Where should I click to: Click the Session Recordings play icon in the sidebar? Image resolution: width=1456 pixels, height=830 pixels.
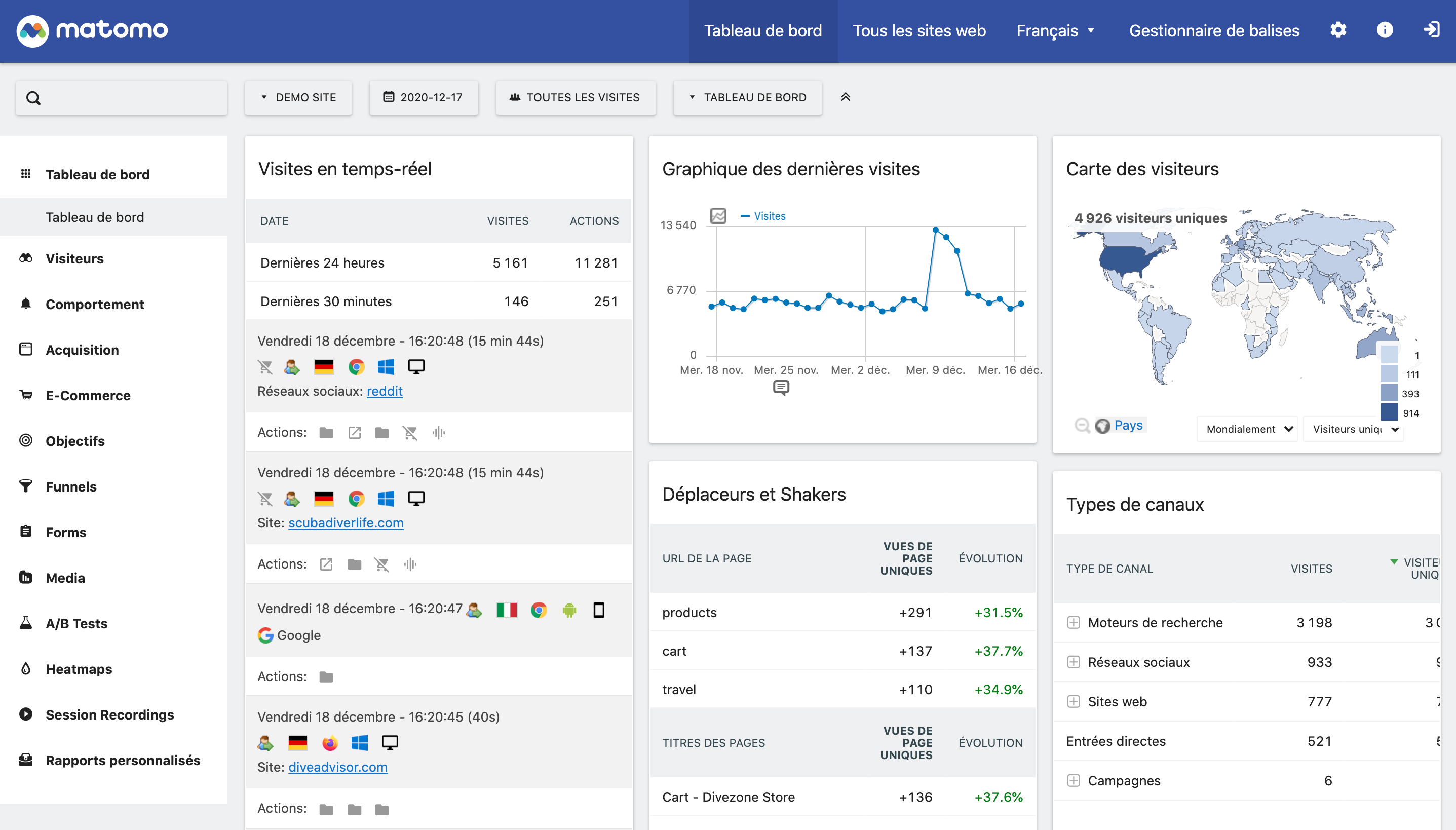coord(26,714)
